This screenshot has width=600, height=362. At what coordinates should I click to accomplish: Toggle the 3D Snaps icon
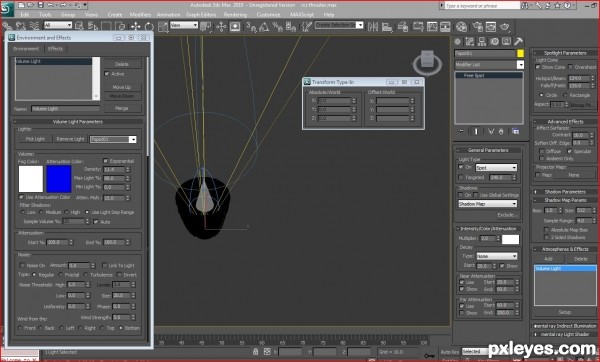tap(251, 26)
